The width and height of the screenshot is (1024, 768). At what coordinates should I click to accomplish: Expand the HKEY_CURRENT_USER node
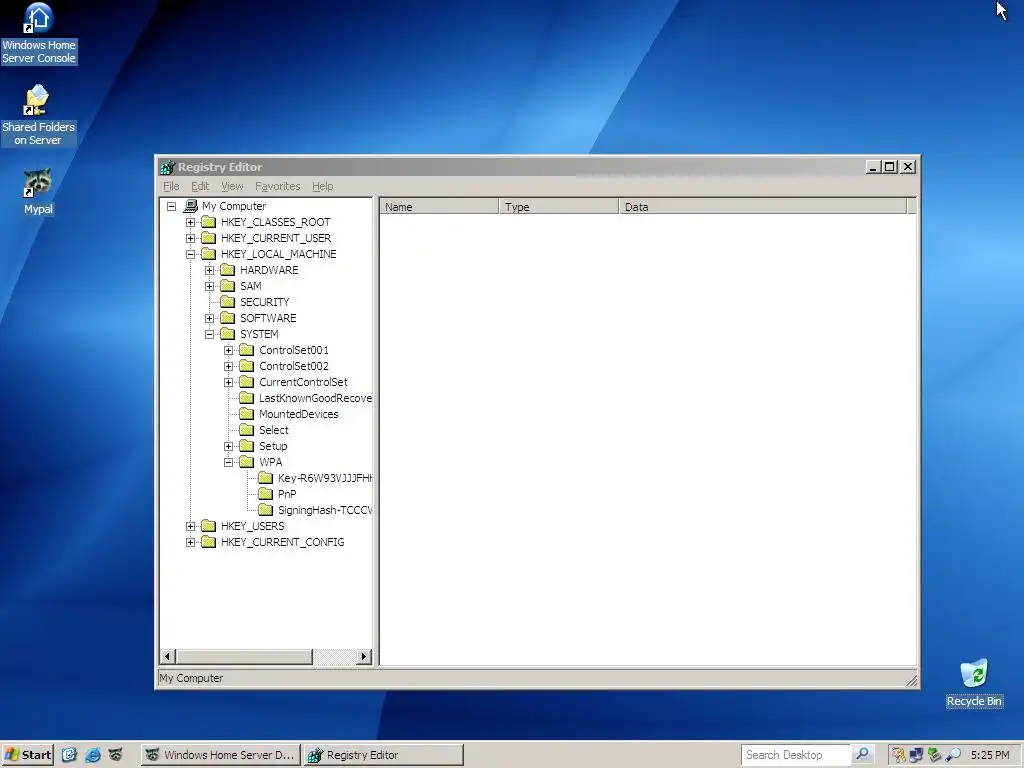pos(190,238)
